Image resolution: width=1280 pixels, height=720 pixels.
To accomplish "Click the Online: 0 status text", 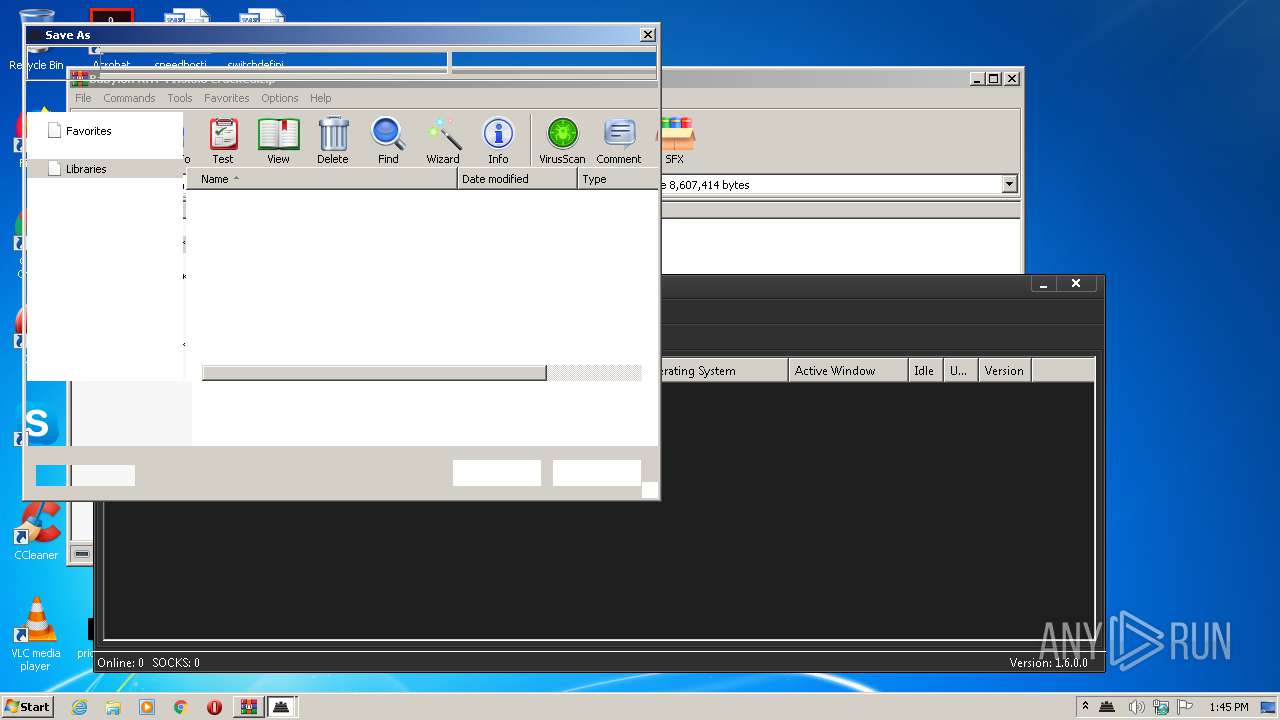I will [x=120, y=662].
